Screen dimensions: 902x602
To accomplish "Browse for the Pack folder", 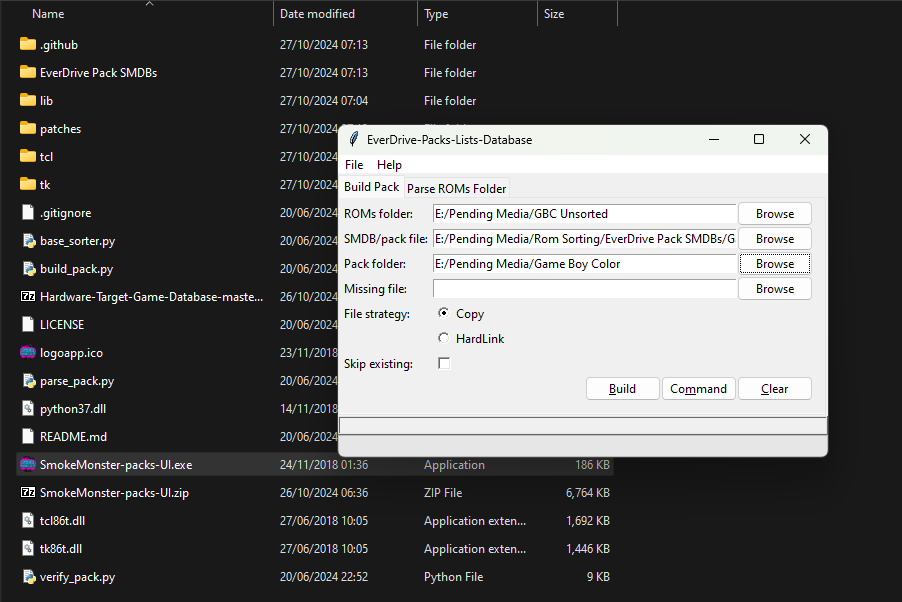I will pyautogui.click(x=775, y=264).
